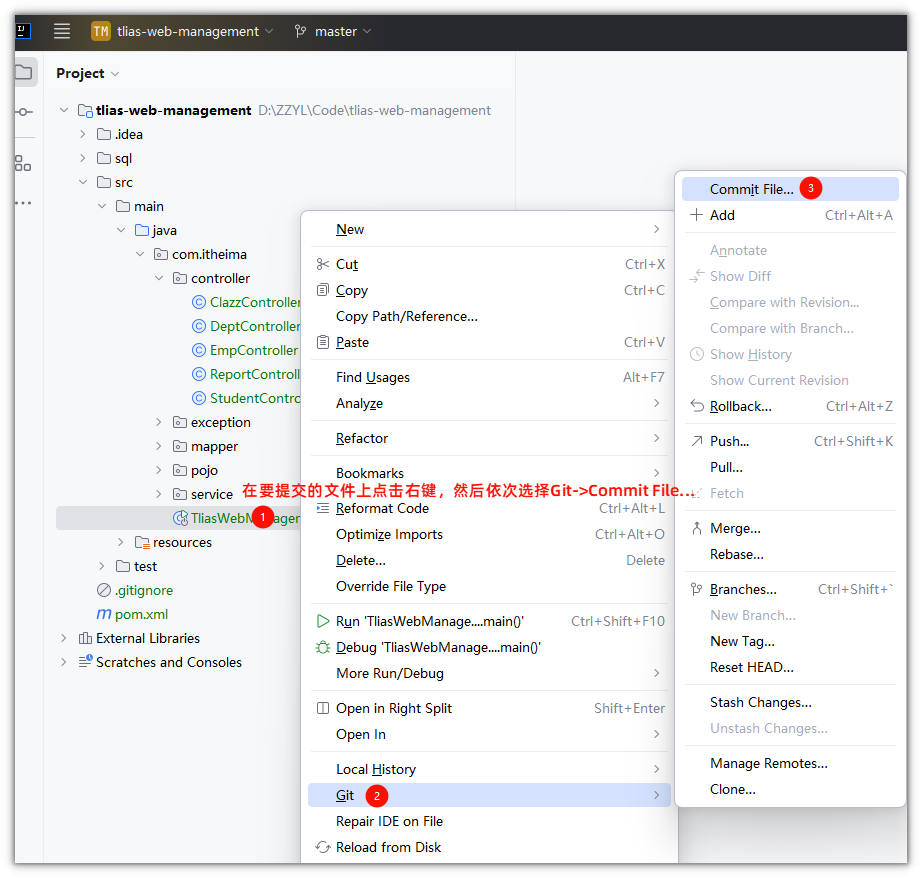Open the main hamburger menu
Image resolution: width=922 pixels, height=878 pixels.
(62, 31)
